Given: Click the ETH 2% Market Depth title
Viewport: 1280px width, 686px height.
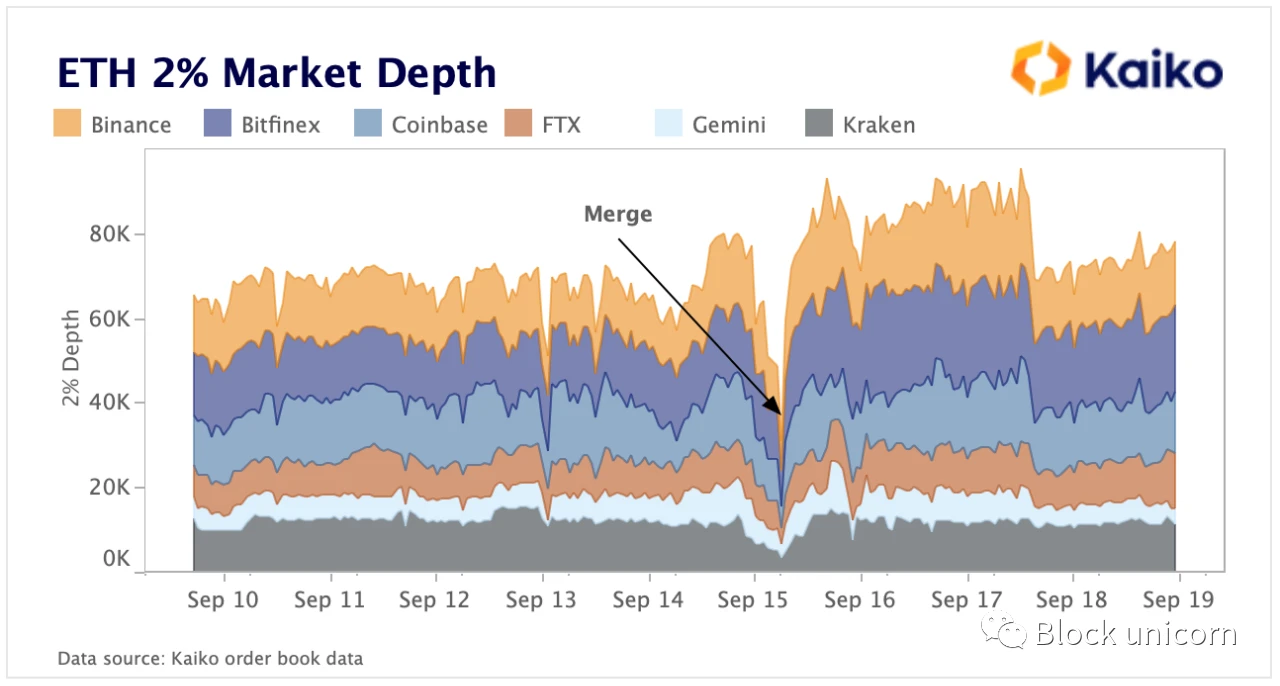Looking at the screenshot, I should point(277,73).
